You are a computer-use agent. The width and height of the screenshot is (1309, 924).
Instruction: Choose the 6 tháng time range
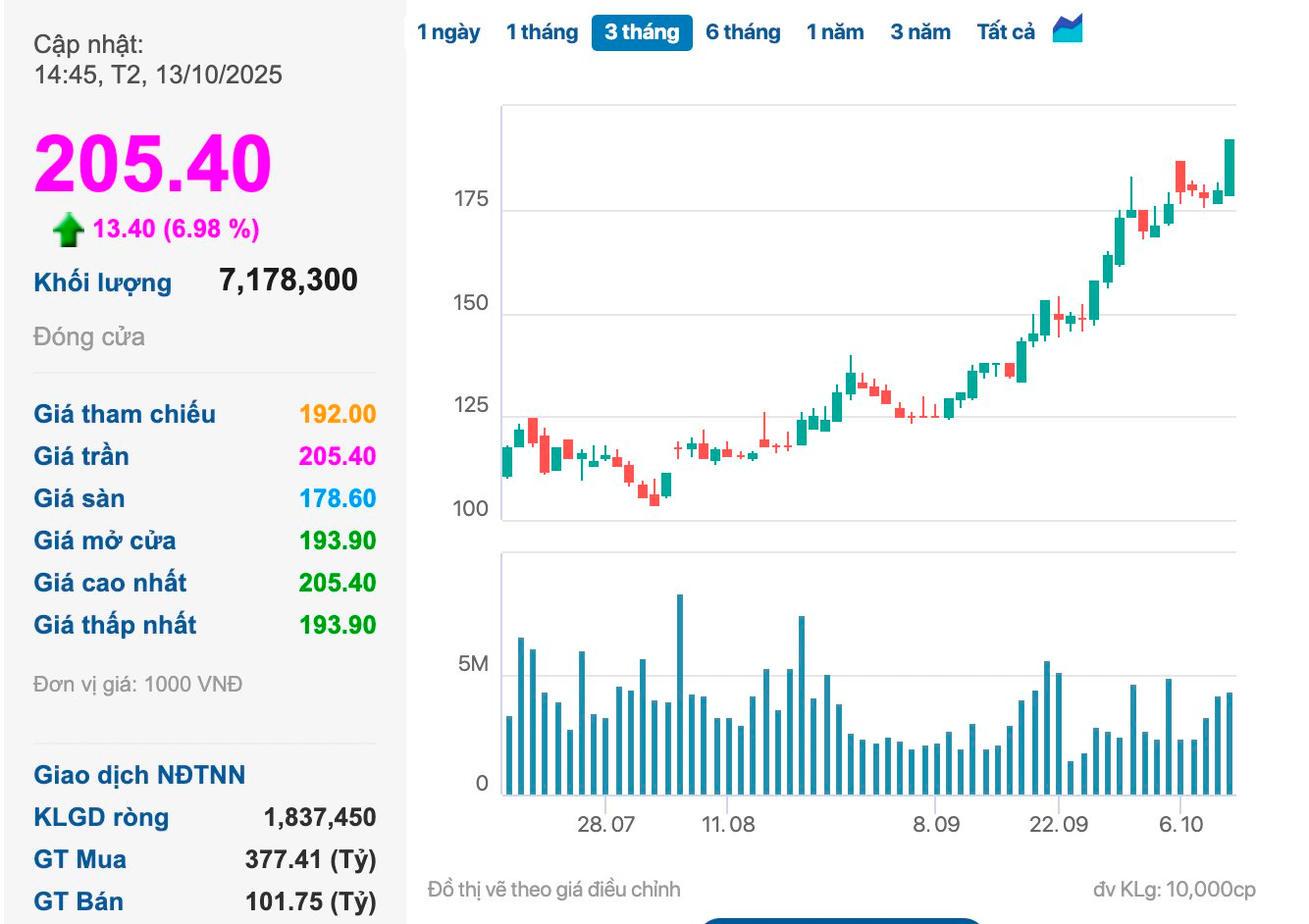tap(743, 31)
